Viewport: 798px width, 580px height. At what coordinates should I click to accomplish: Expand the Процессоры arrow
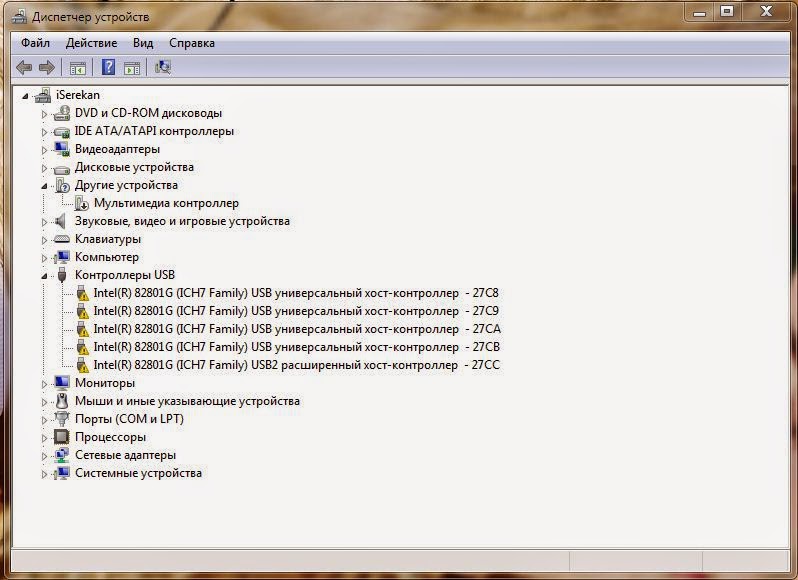tap(44, 438)
